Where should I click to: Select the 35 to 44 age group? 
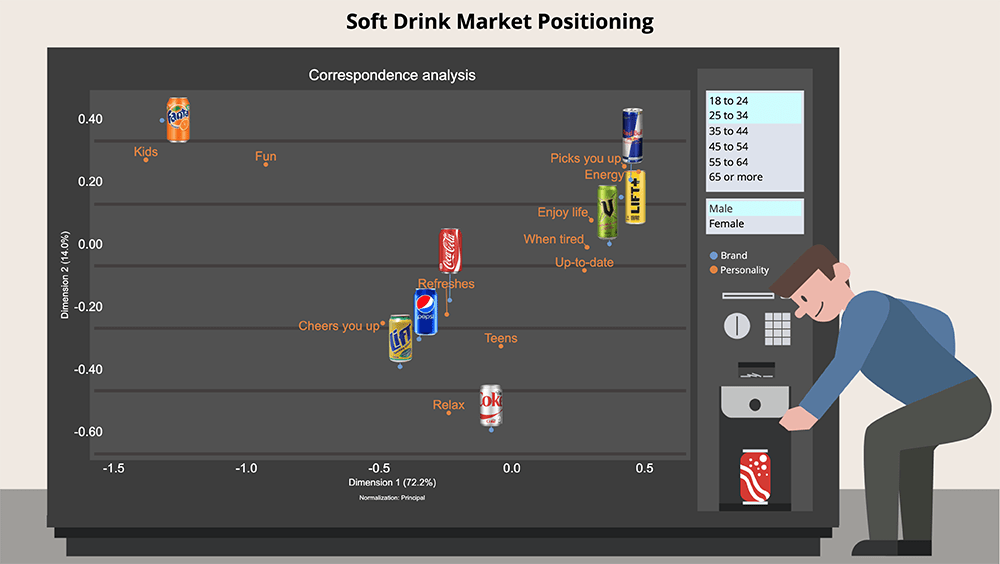click(753, 131)
